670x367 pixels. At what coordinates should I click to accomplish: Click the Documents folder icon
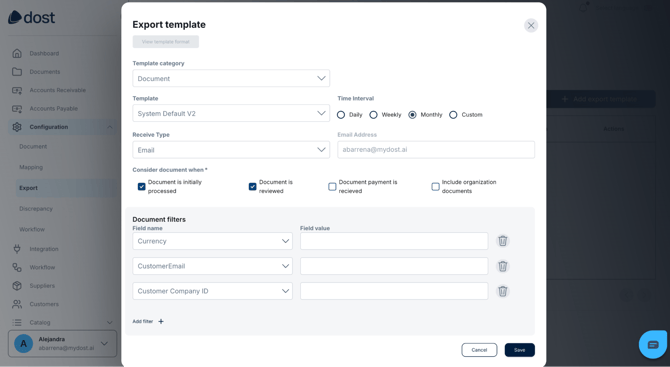point(17,72)
